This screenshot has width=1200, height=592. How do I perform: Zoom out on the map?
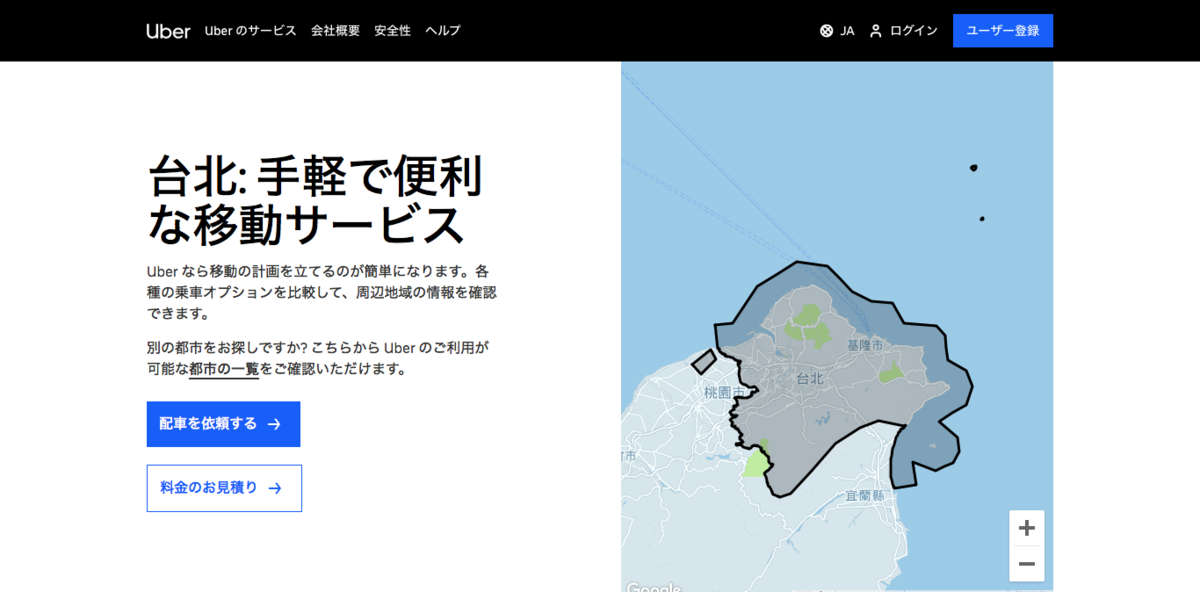click(1026, 564)
